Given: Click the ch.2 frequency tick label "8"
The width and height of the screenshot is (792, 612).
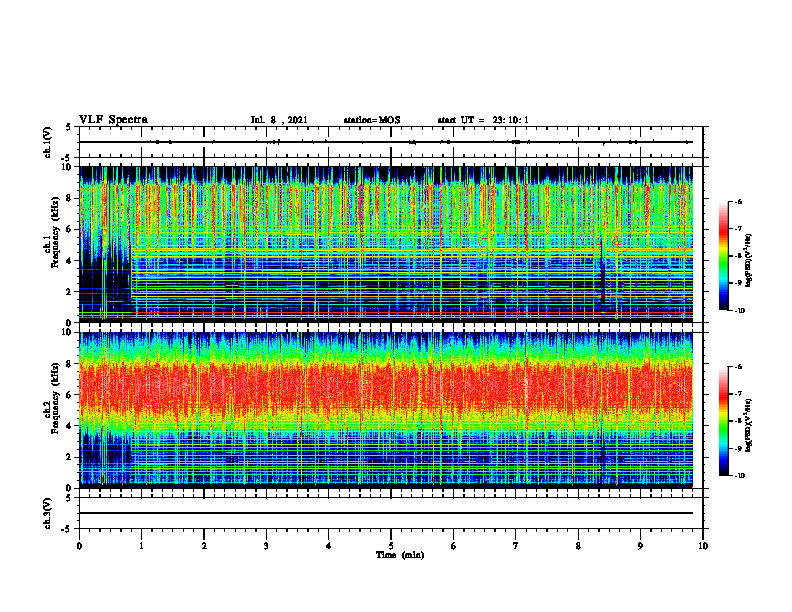Looking at the screenshot, I should [x=70, y=364].
